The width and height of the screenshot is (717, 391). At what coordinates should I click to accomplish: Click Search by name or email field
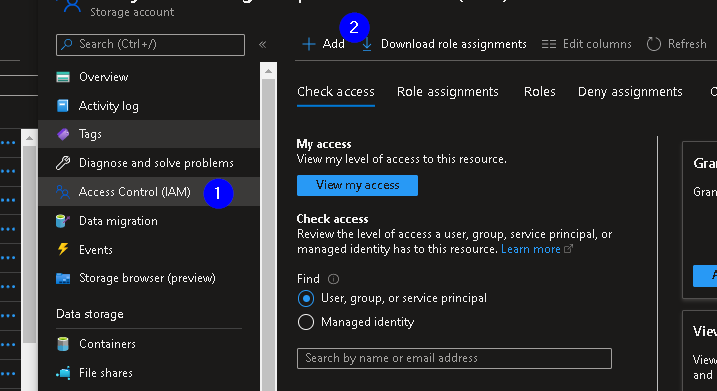coord(454,358)
